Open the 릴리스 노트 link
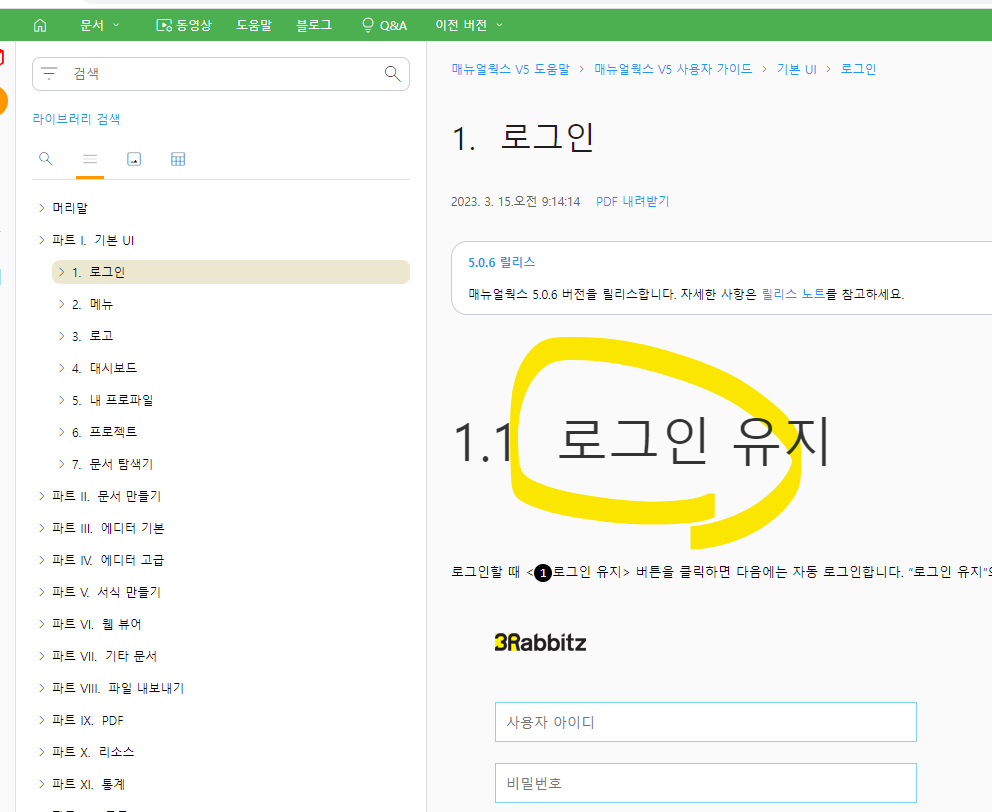The width and height of the screenshot is (992, 812). point(793,294)
